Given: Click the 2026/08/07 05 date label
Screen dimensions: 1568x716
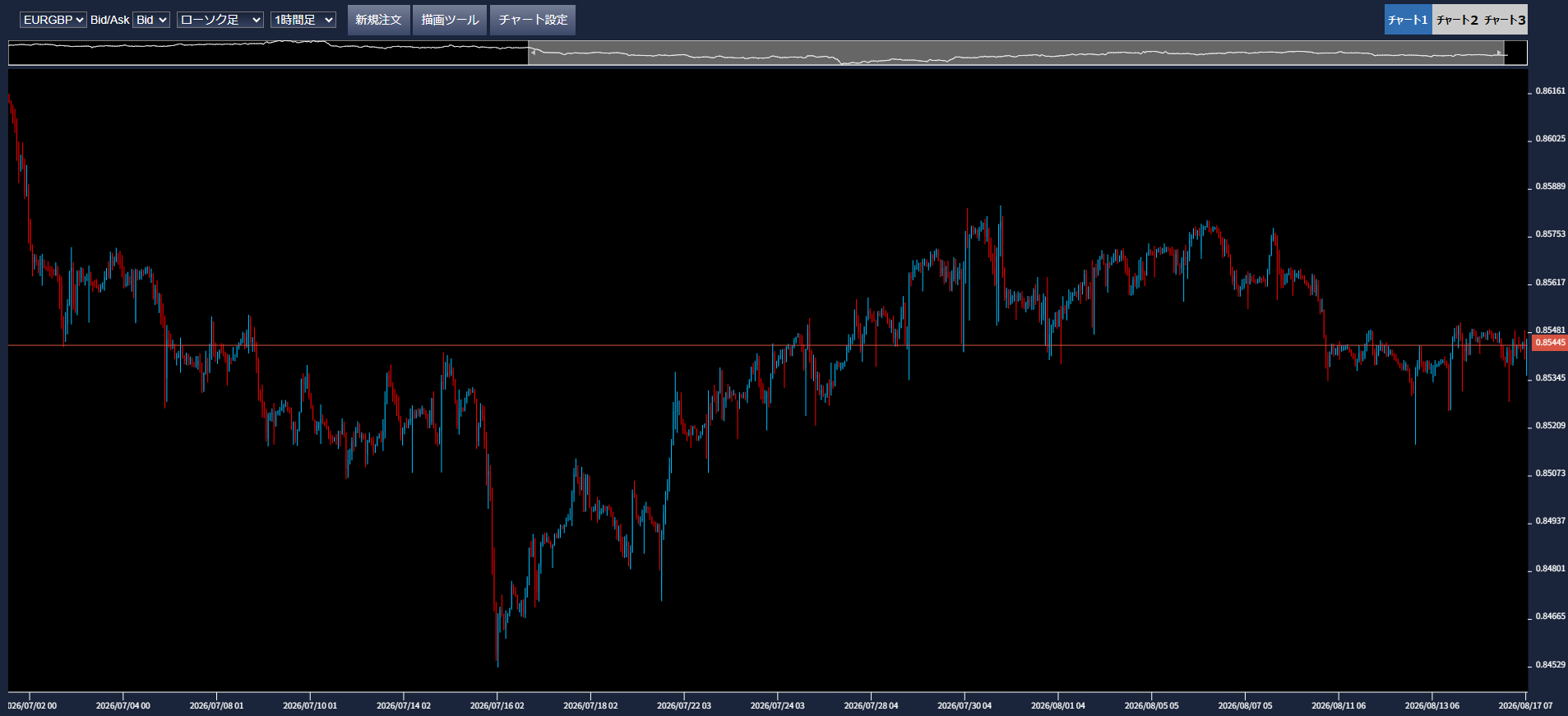Looking at the screenshot, I should [x=1245, y=706].
